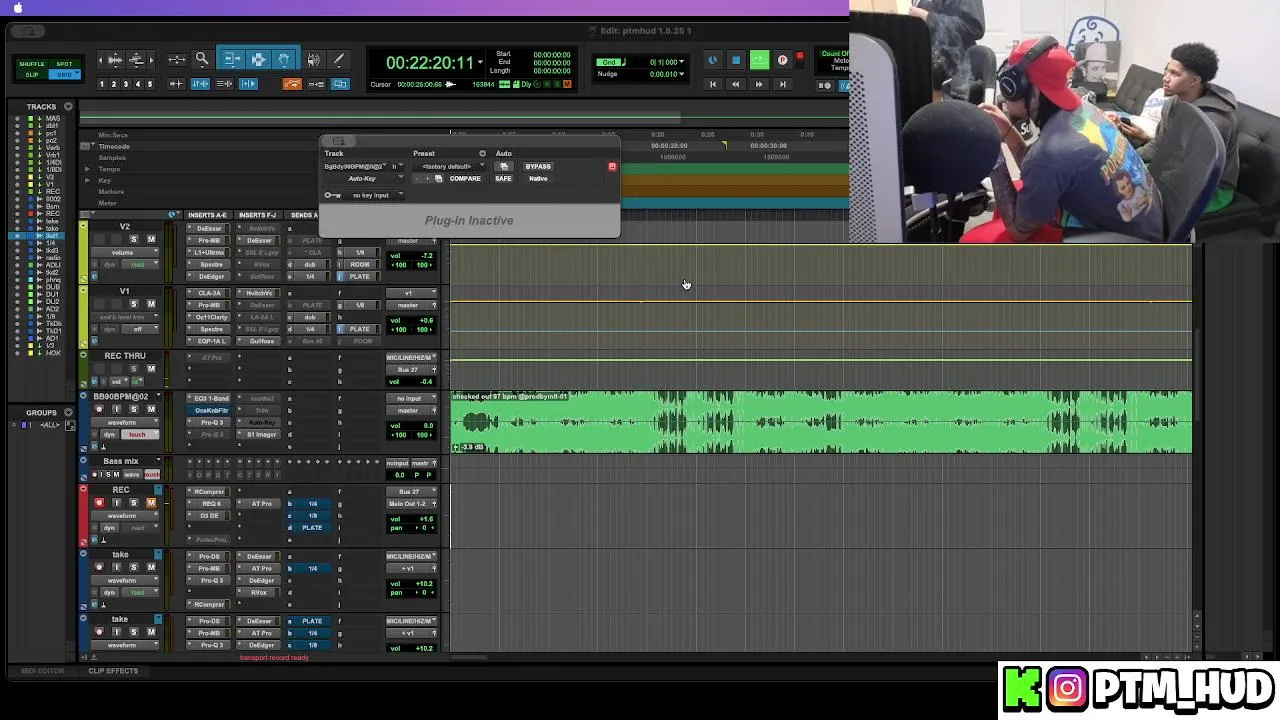The image size is (1280, 720).
Task: Expand the Tempo ruler
Action: (x=88, y=169)
